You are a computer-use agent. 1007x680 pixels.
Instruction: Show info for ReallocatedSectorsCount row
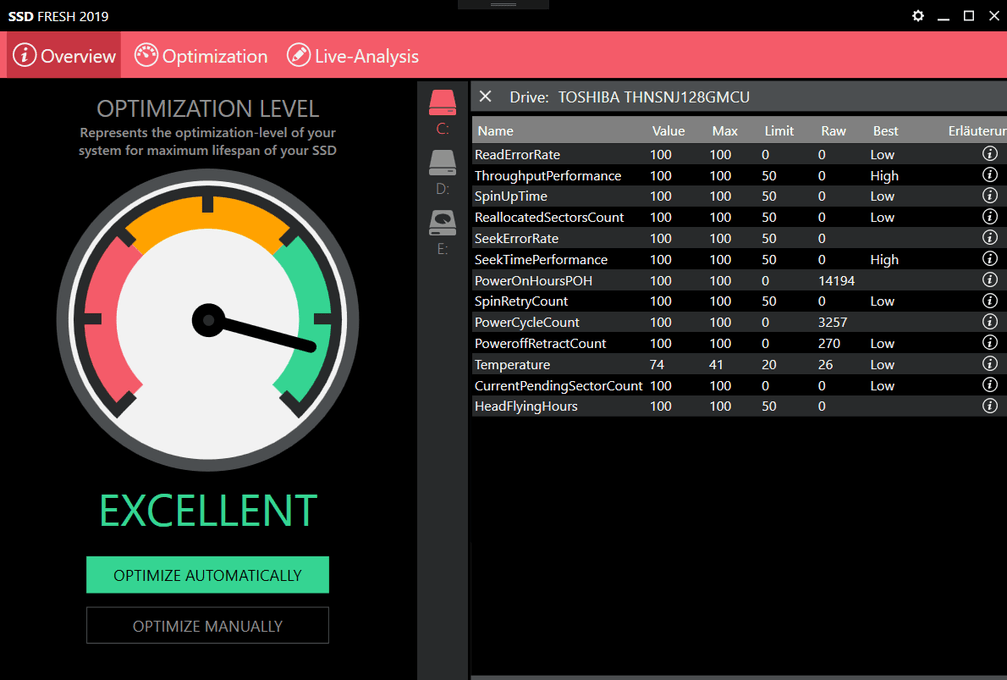990,216
